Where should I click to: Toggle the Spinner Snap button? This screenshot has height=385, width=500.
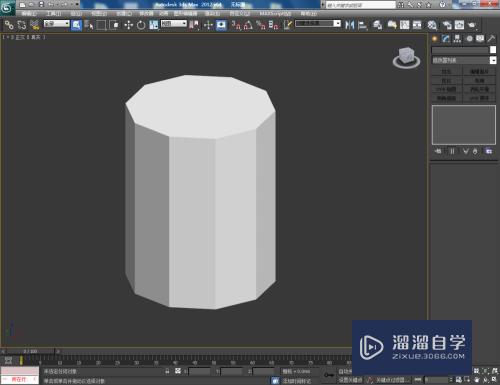pos(273,25)
